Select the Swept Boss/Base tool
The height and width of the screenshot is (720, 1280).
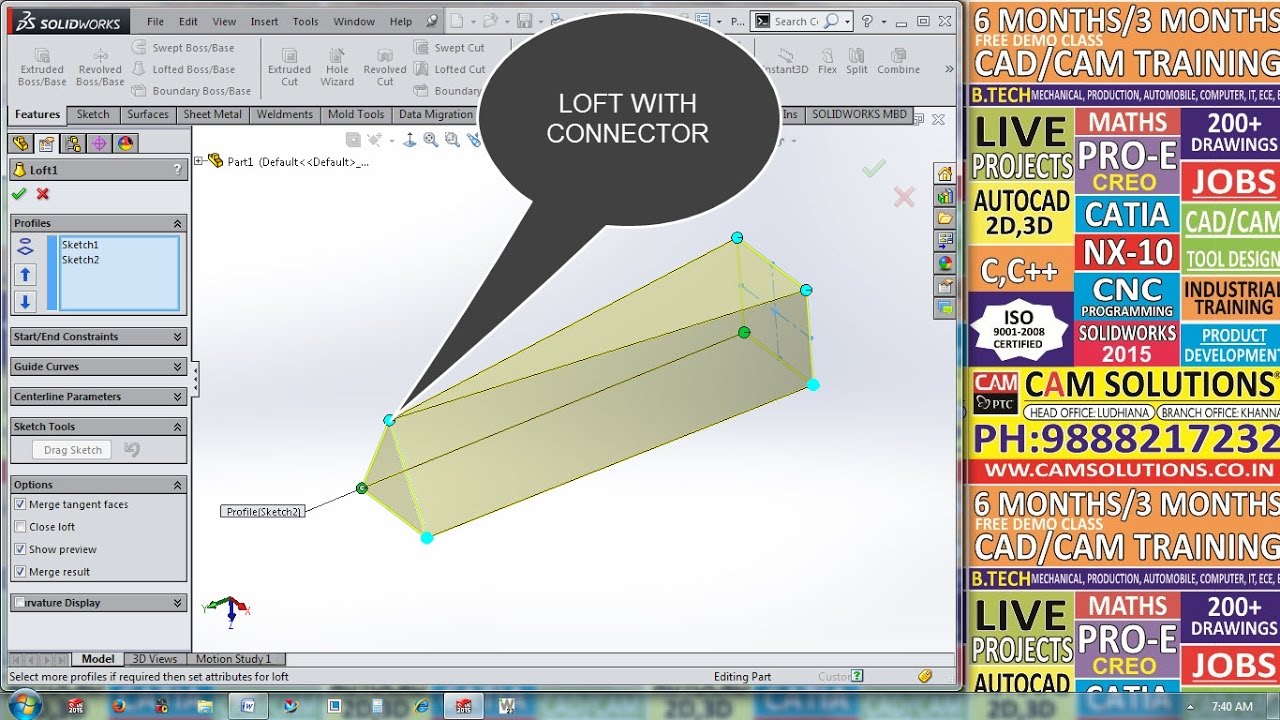[x=183, y=48]
